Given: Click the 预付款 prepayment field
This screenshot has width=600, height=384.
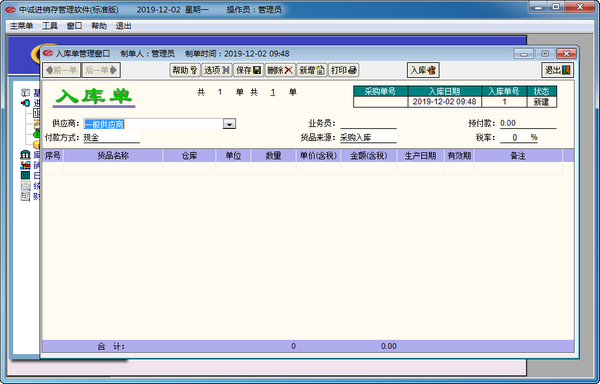Looking at the screenshot, I should [x=528, y=124].
